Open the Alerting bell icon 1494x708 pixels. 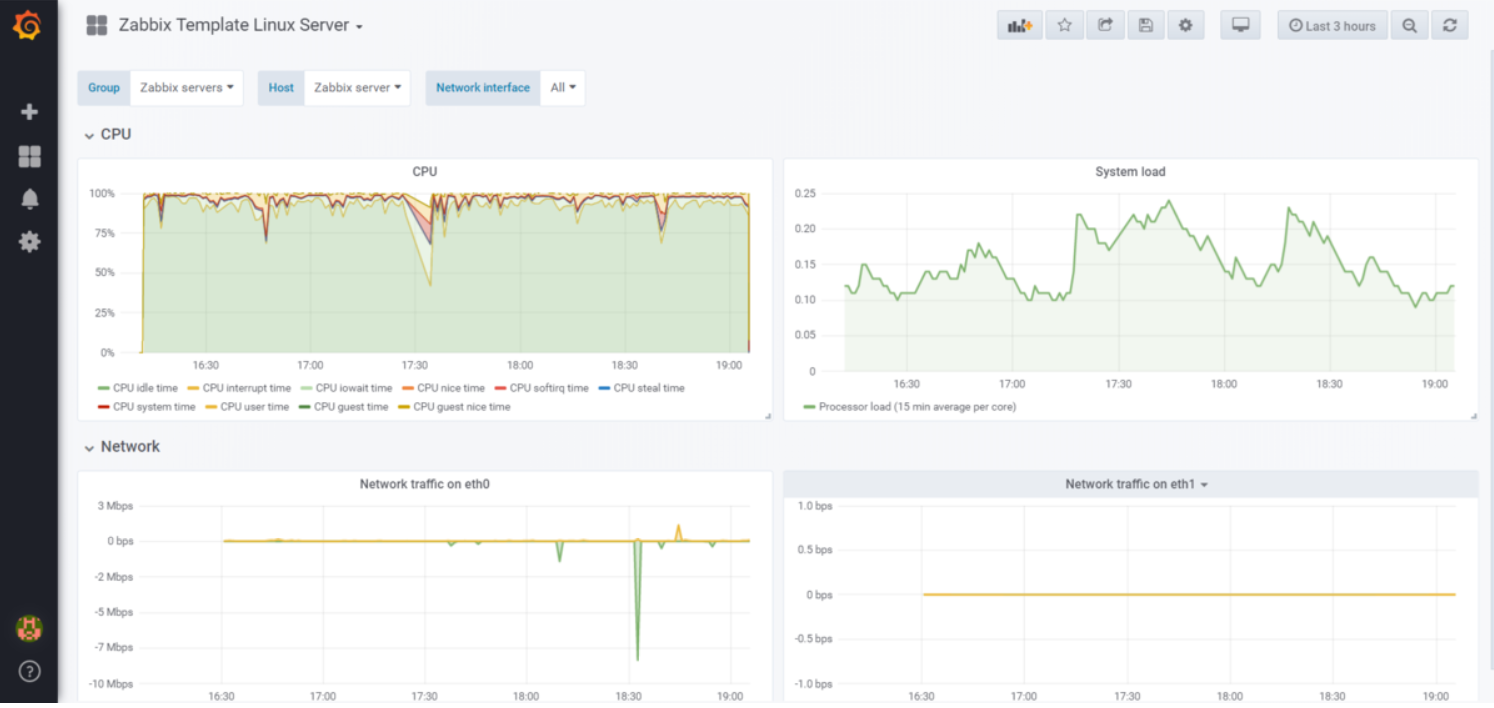(x=29, y=199)
